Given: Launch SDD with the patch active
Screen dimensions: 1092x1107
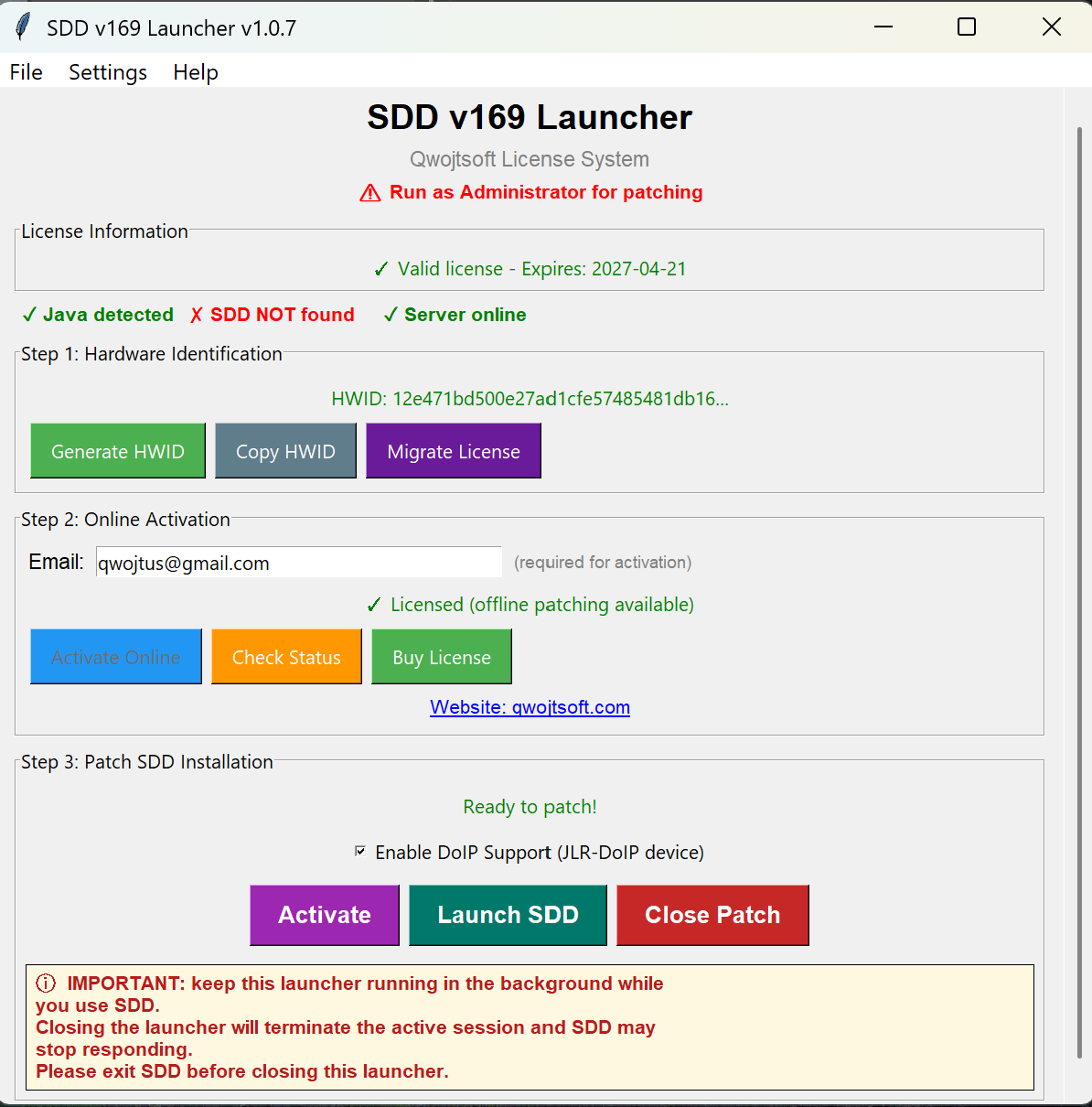Looking at the screenshot, I should point(508,915).
